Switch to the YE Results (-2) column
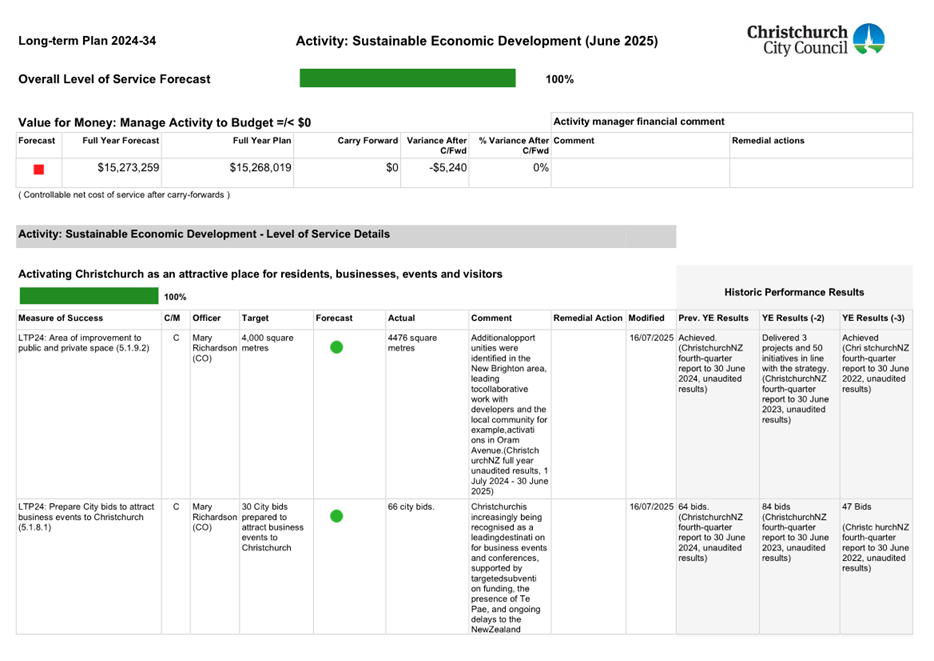Image resolution: width=934 pixels, height=661 pixels. (796, 318)
